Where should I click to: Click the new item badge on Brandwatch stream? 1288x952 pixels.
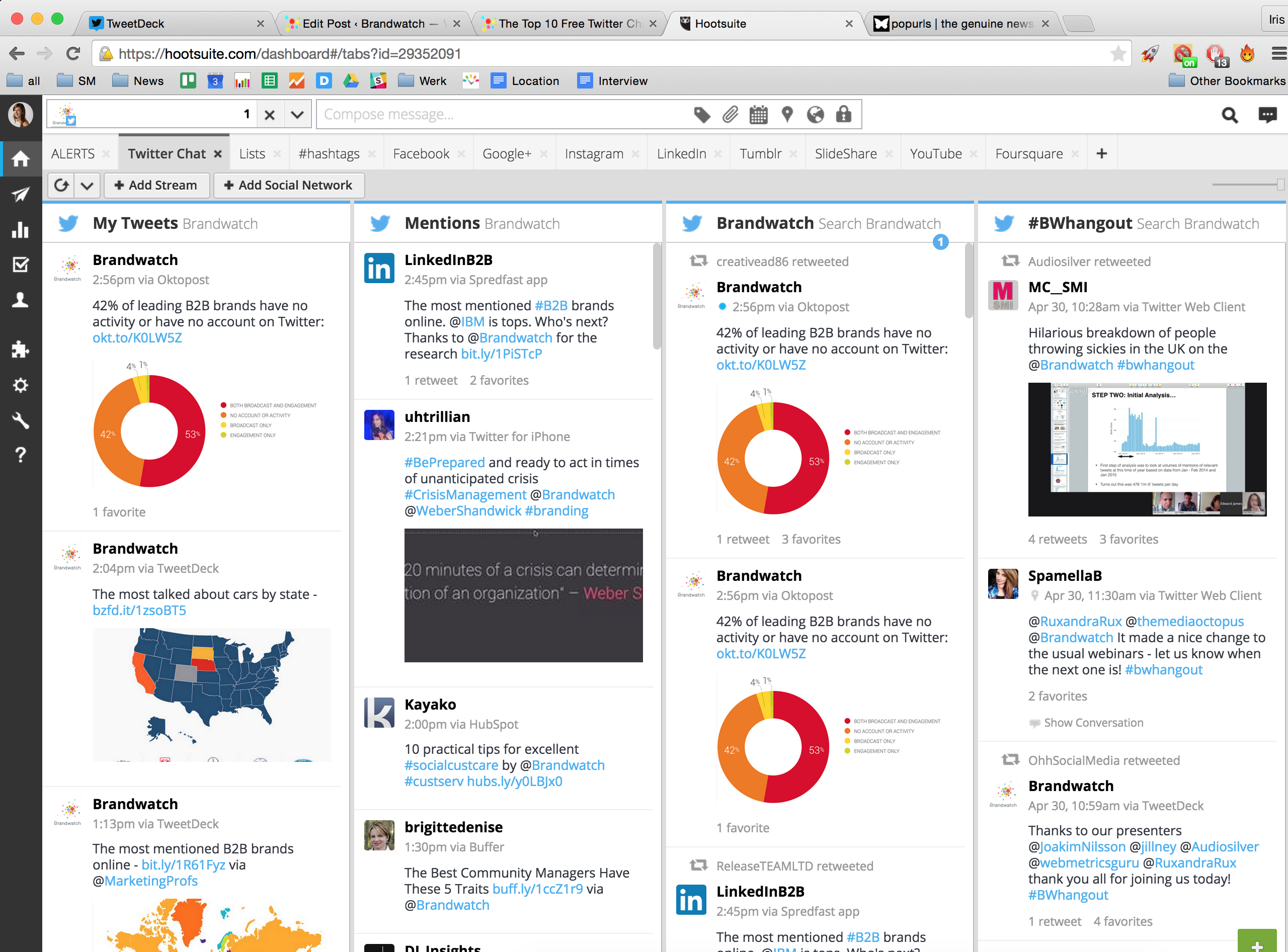940,242
